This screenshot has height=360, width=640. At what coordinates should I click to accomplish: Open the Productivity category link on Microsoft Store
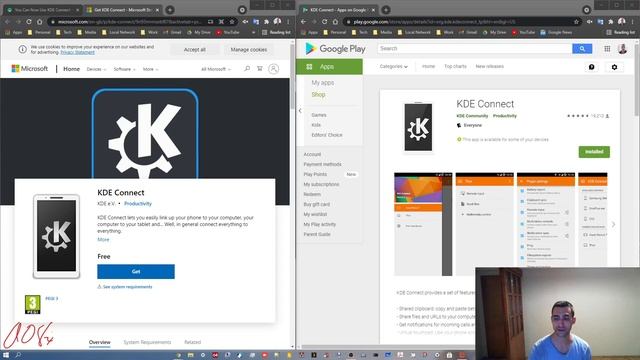138,204
